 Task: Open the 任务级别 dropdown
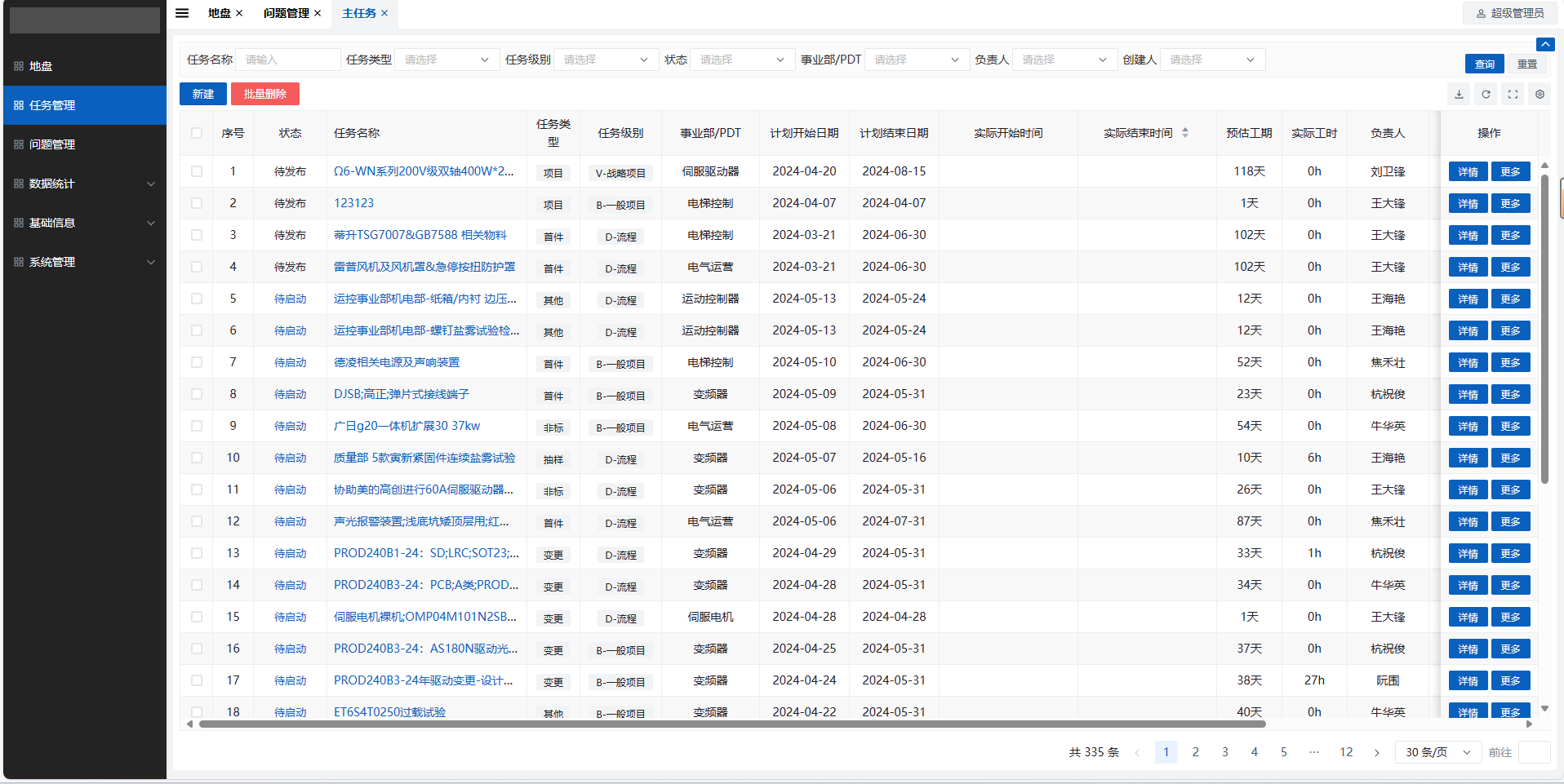coord(606,60)
